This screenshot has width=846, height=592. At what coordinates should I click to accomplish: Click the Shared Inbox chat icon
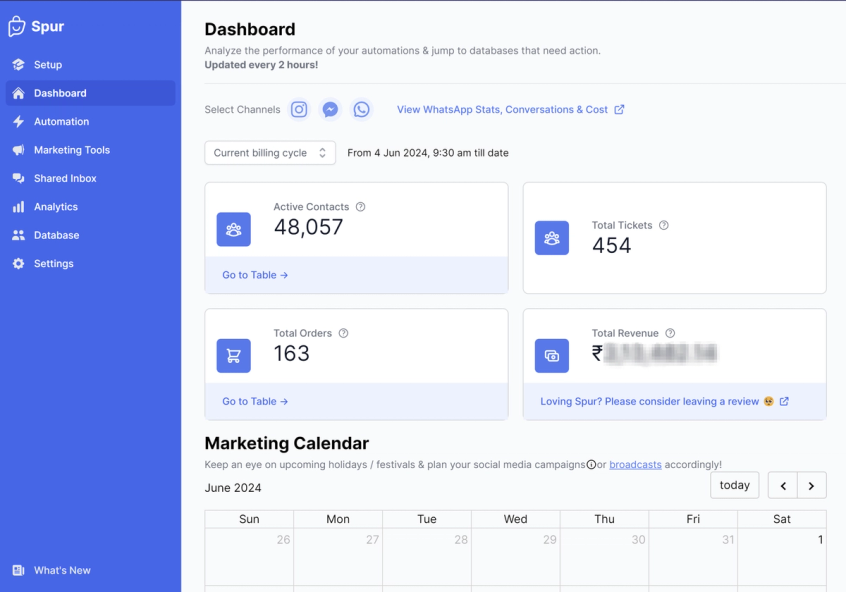18,178
